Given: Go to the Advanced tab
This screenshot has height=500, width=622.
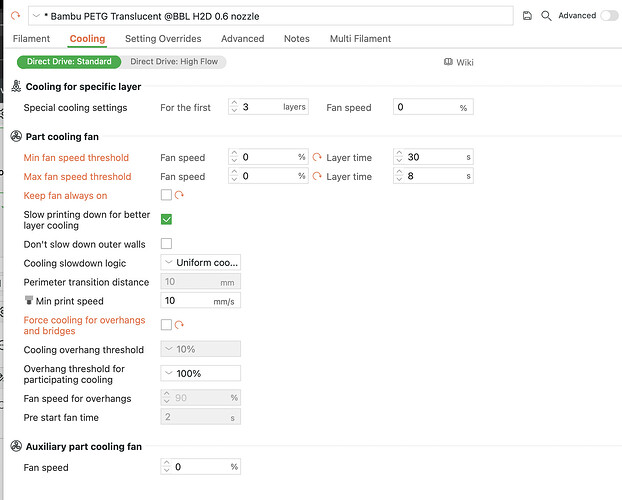Looking at the screenshot, I should point(243,38).
